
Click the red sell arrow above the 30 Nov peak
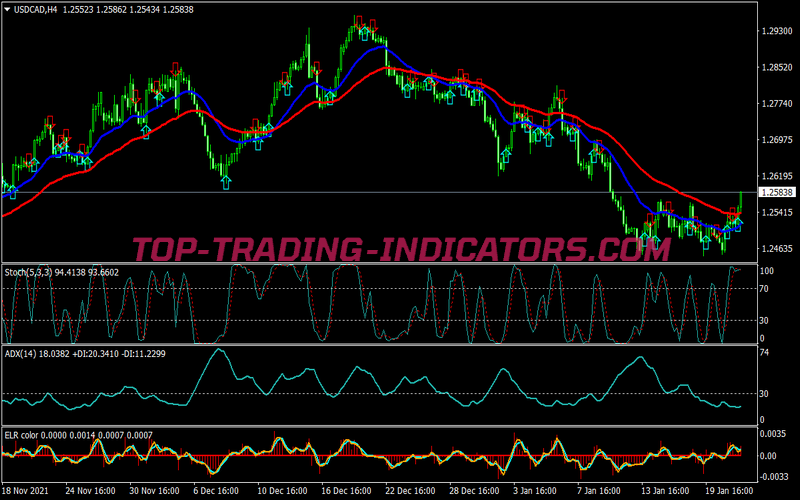176,69
